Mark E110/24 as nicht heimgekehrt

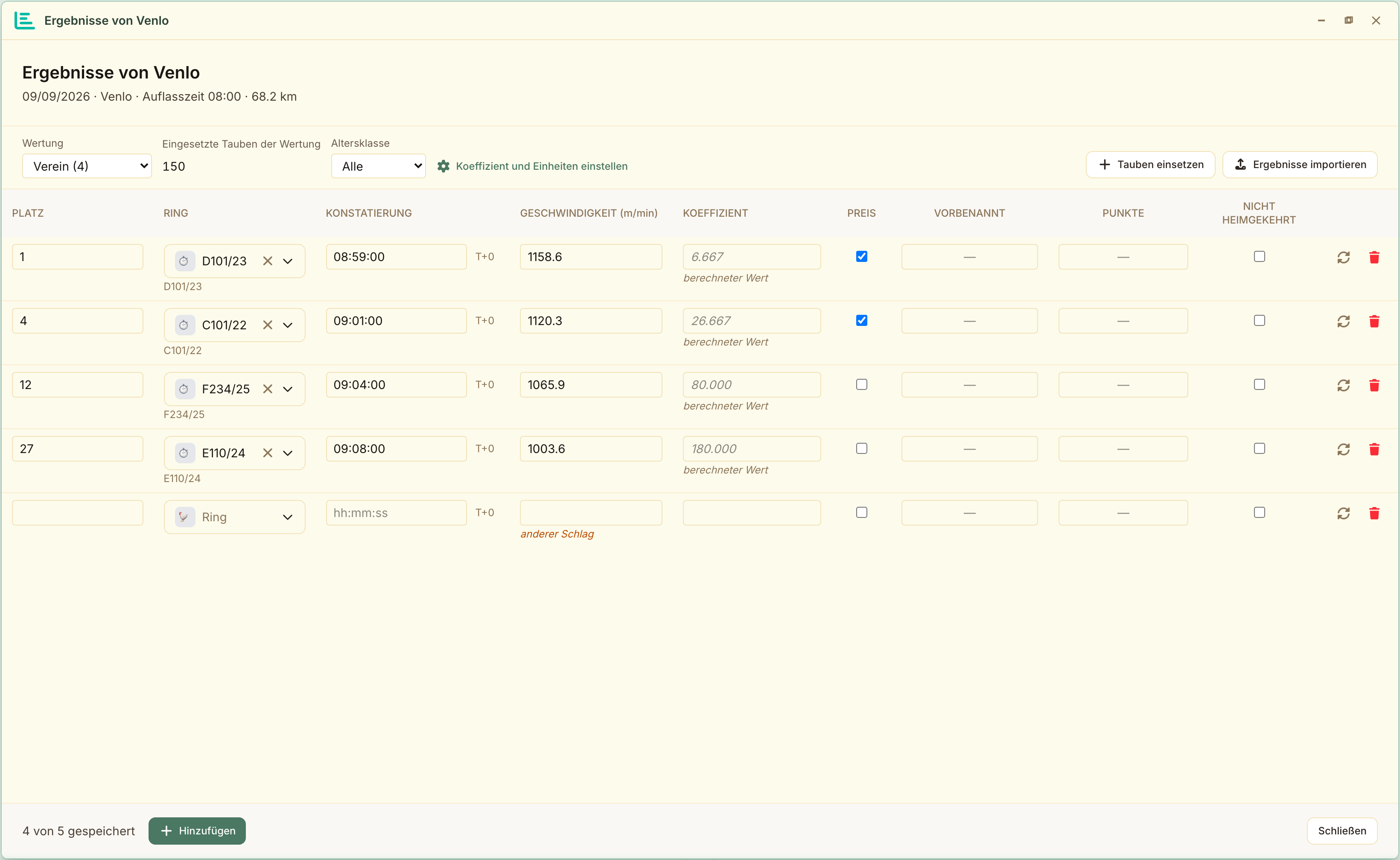tap(1259, 449)
